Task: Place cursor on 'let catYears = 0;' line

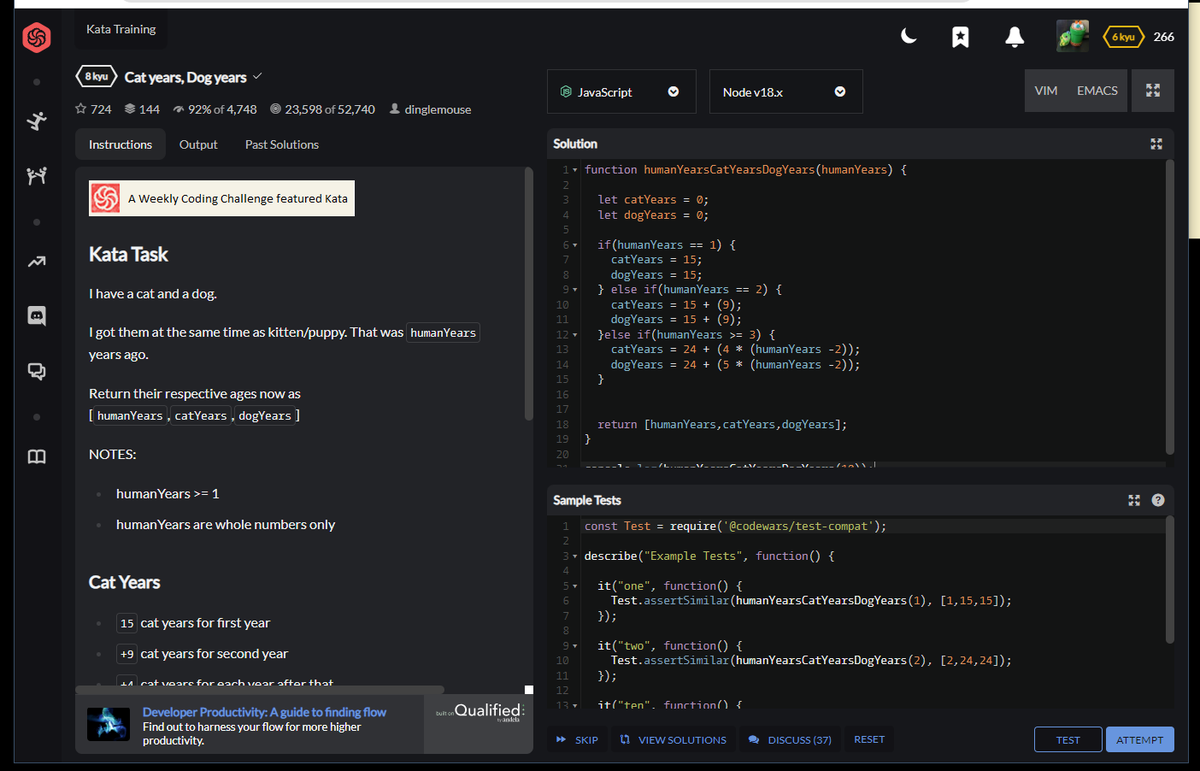Action: 653,200
